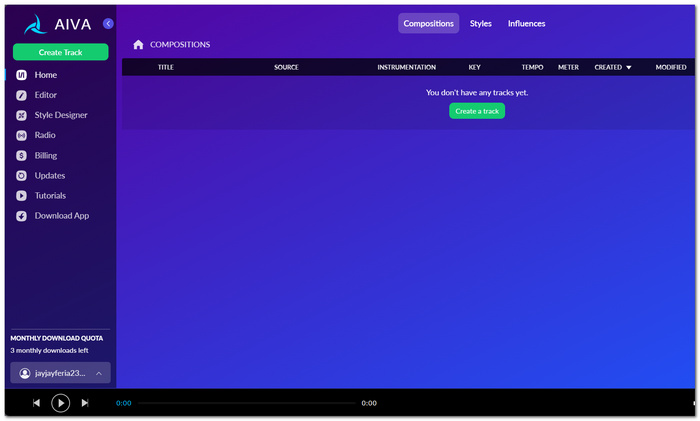The image size is (700, 421).
Task: Click the AIVA logo icon
Action: point(35,24)
